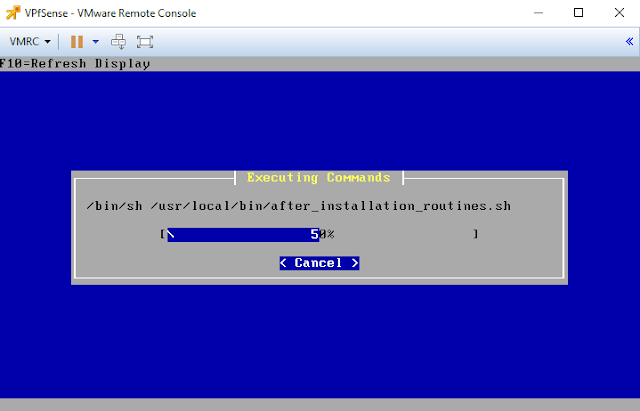The height and width of the screenshot is (411, 640).
Task: Enter full screen mode icon
Action: pos(145,42)
